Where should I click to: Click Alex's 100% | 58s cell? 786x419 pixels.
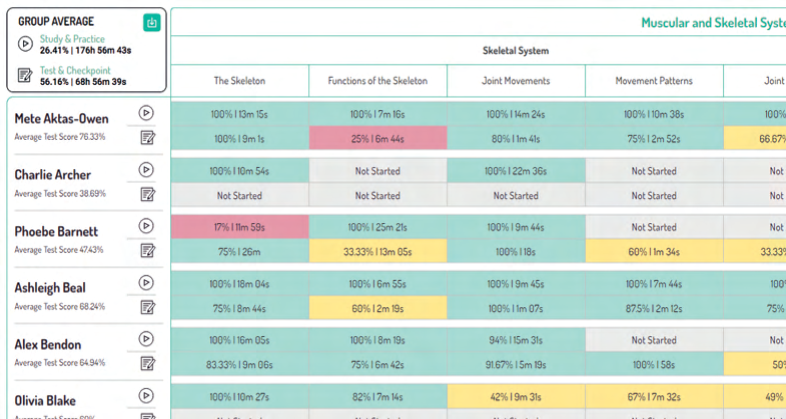coord(654,364)
